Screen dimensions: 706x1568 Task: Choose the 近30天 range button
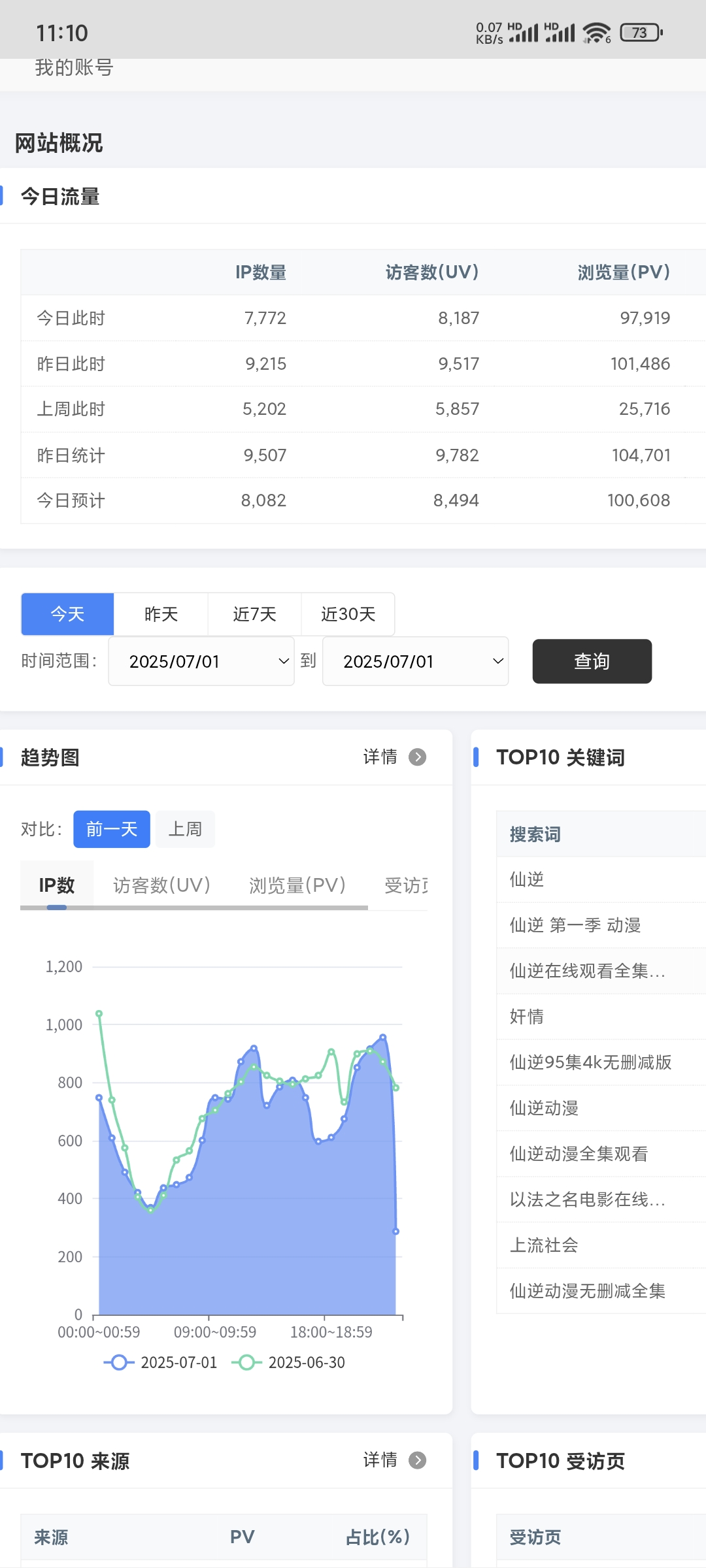coord(348,614)
